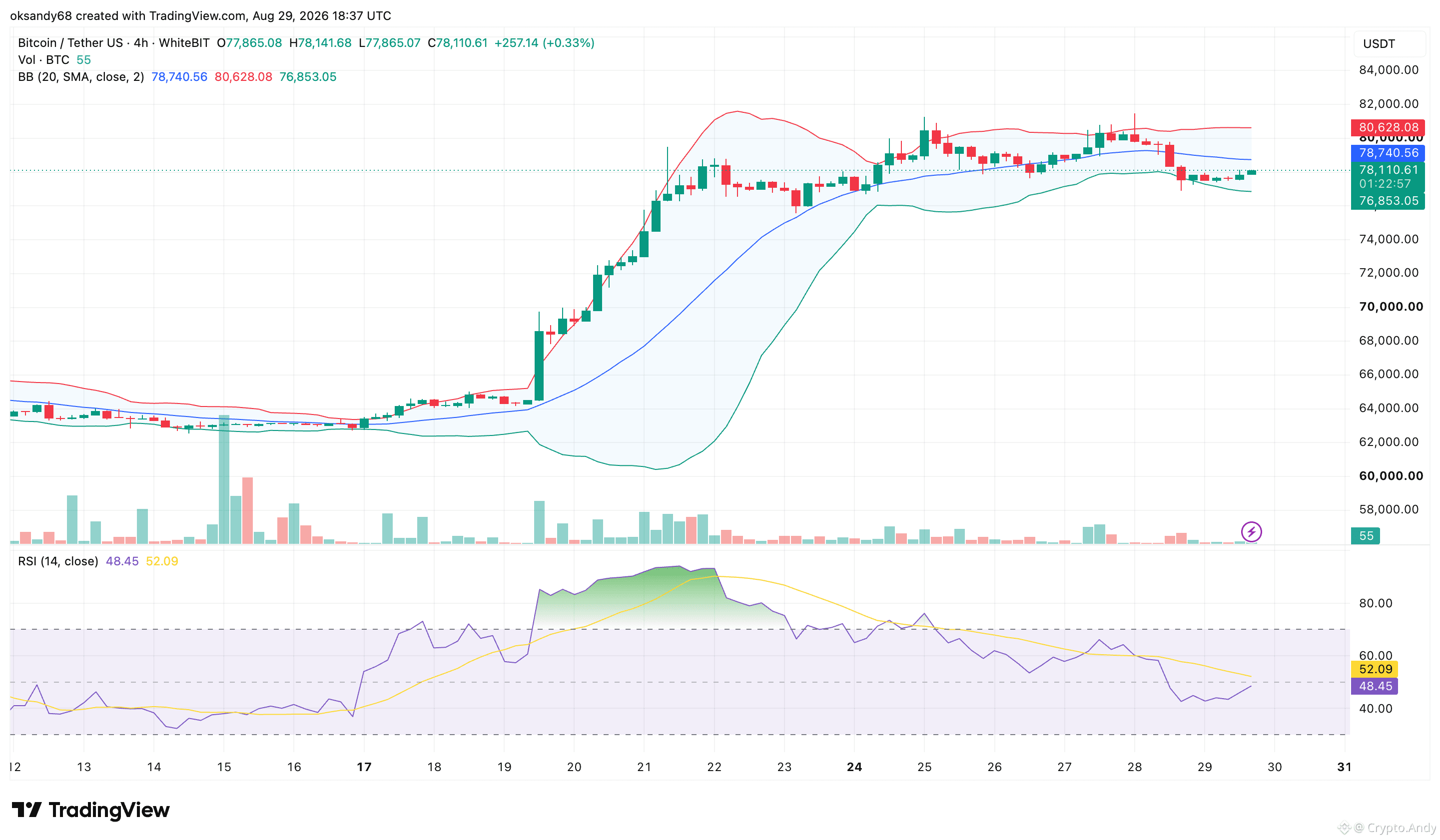Image resolution: width=1440 pixels, height=840 pixels.
Task: Click the 72,000.00 price axis label
Action: [1389, 273]
